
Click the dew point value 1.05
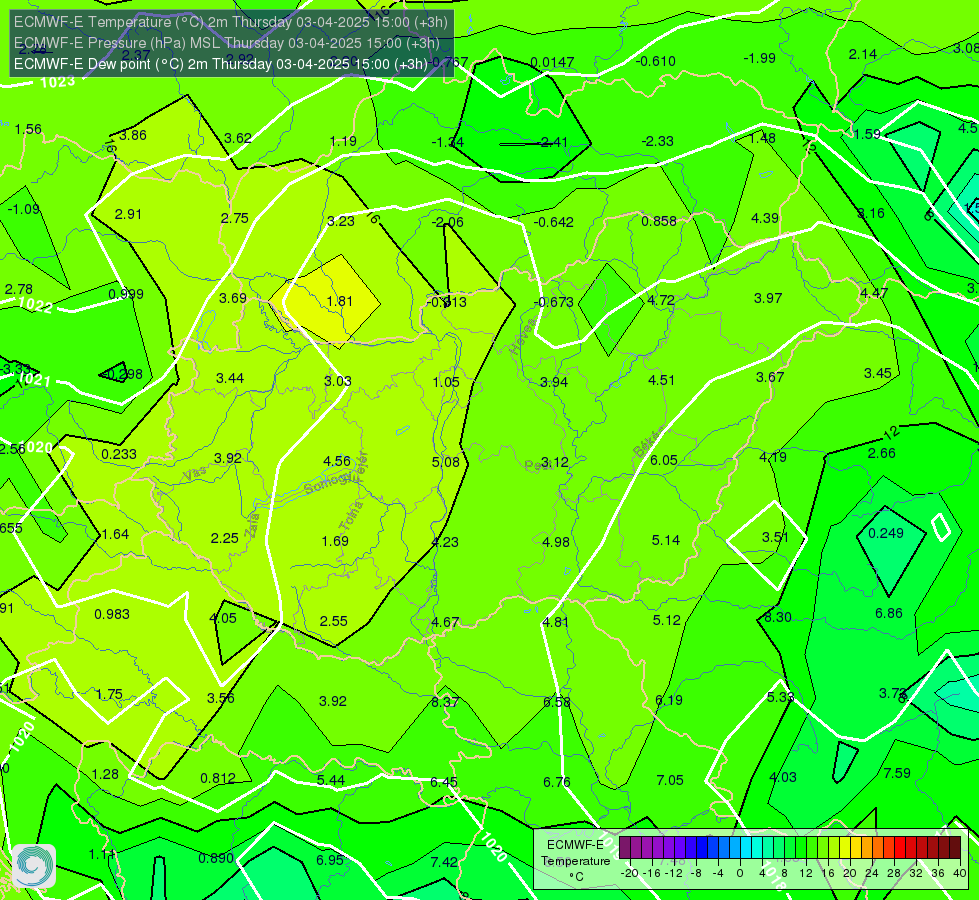[x=446, y=382]
